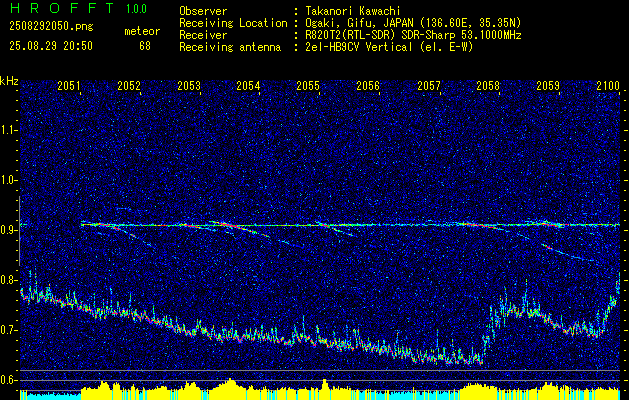Click the 2059 time marker

(x=548, y=86)
